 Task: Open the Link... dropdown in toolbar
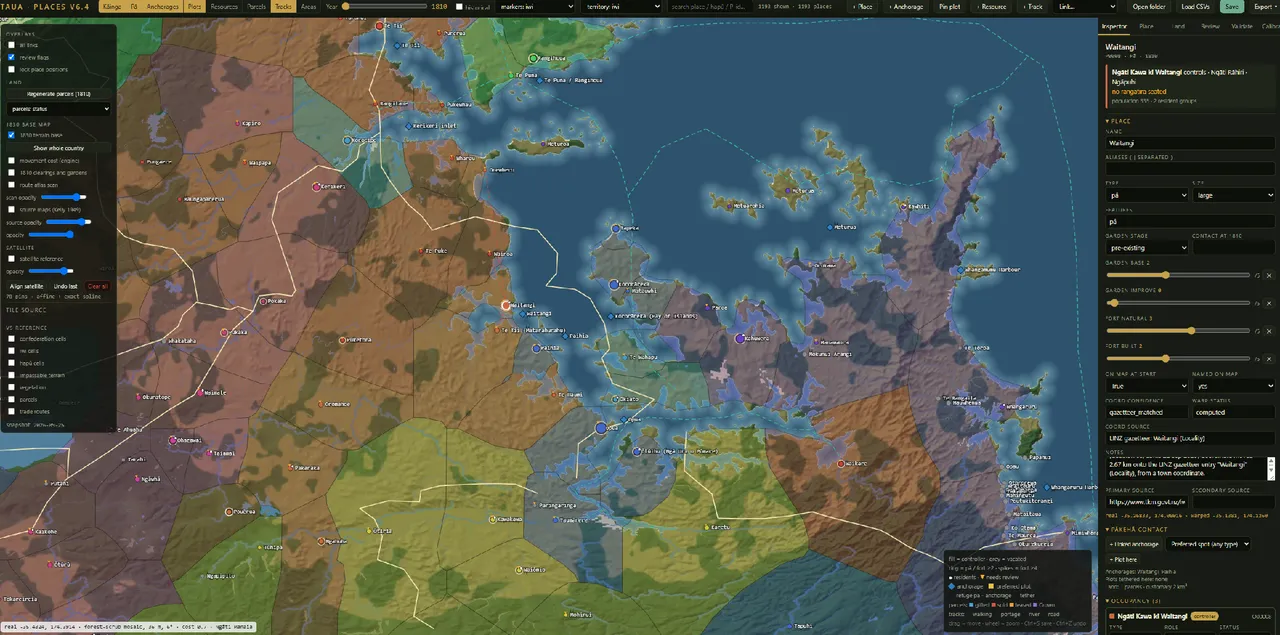pos(1087,6)
